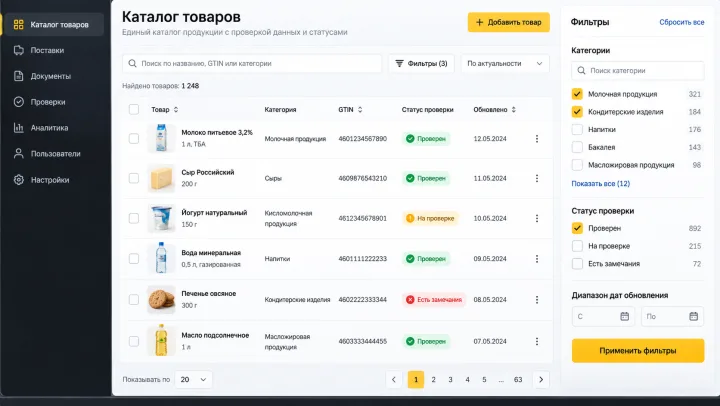Image resolution: width=720 pixels, height=406 pixels.
Task: Check Есть замечания status filter
Action: [x=577, y=264]
